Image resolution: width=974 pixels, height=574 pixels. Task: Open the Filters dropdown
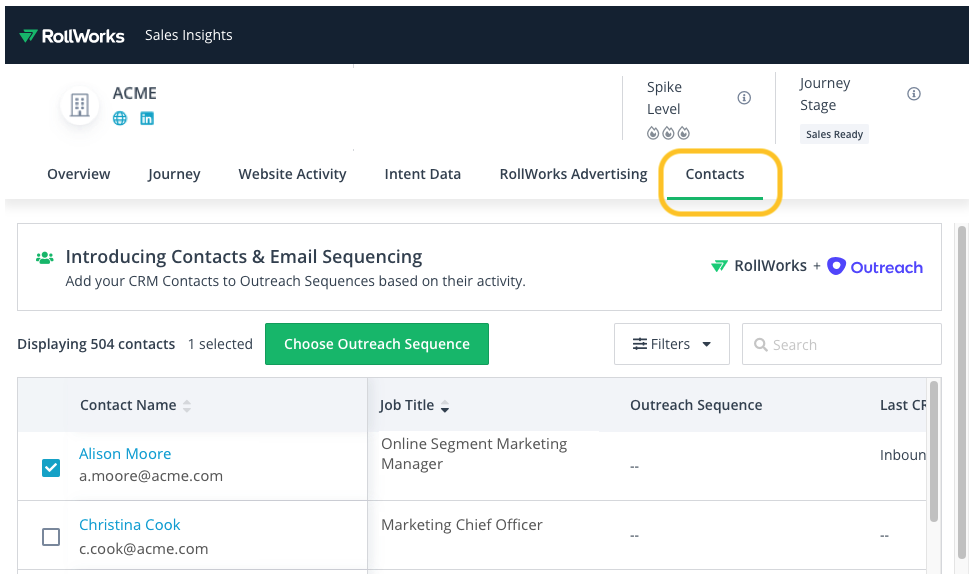point(671,344)
